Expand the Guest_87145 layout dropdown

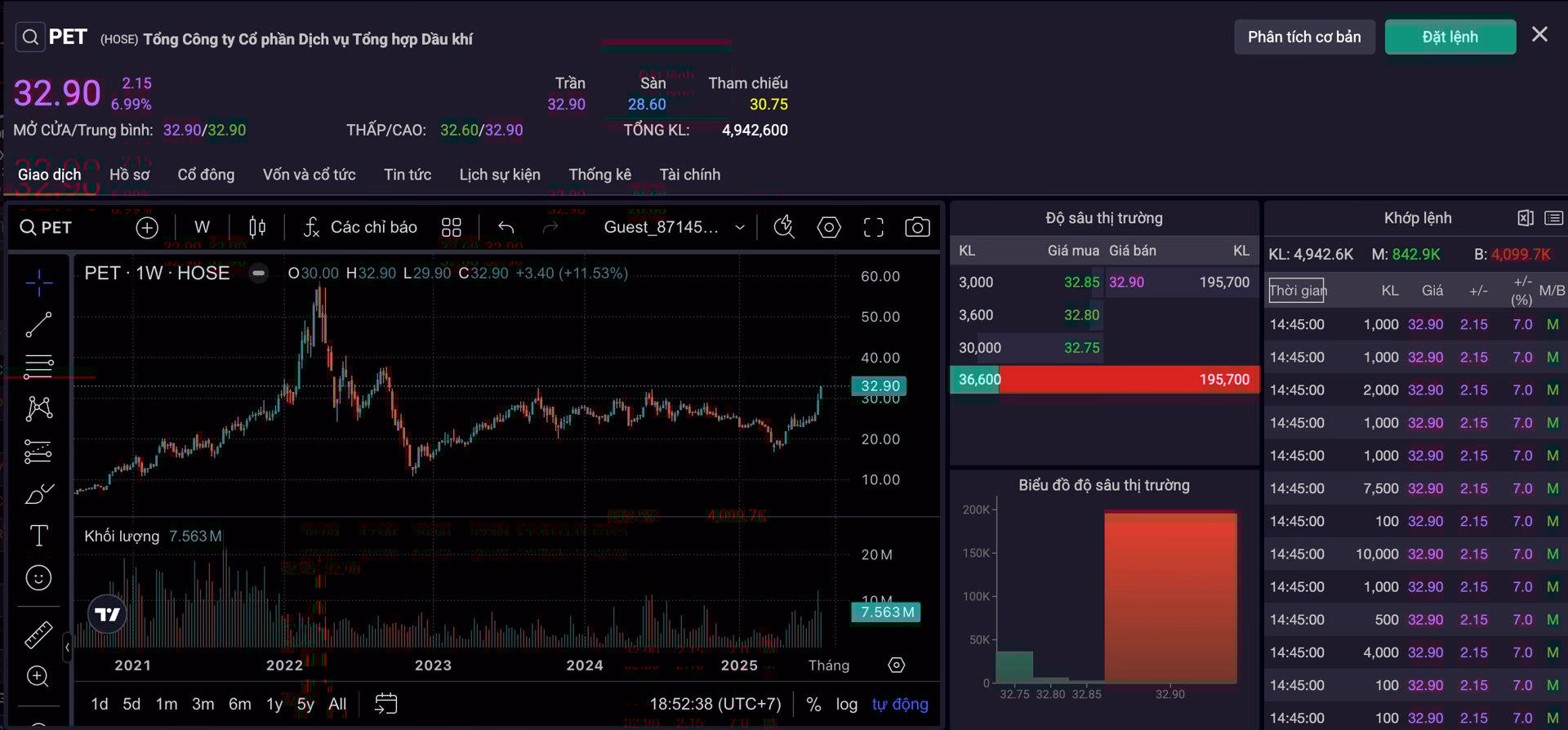(740, 228)
